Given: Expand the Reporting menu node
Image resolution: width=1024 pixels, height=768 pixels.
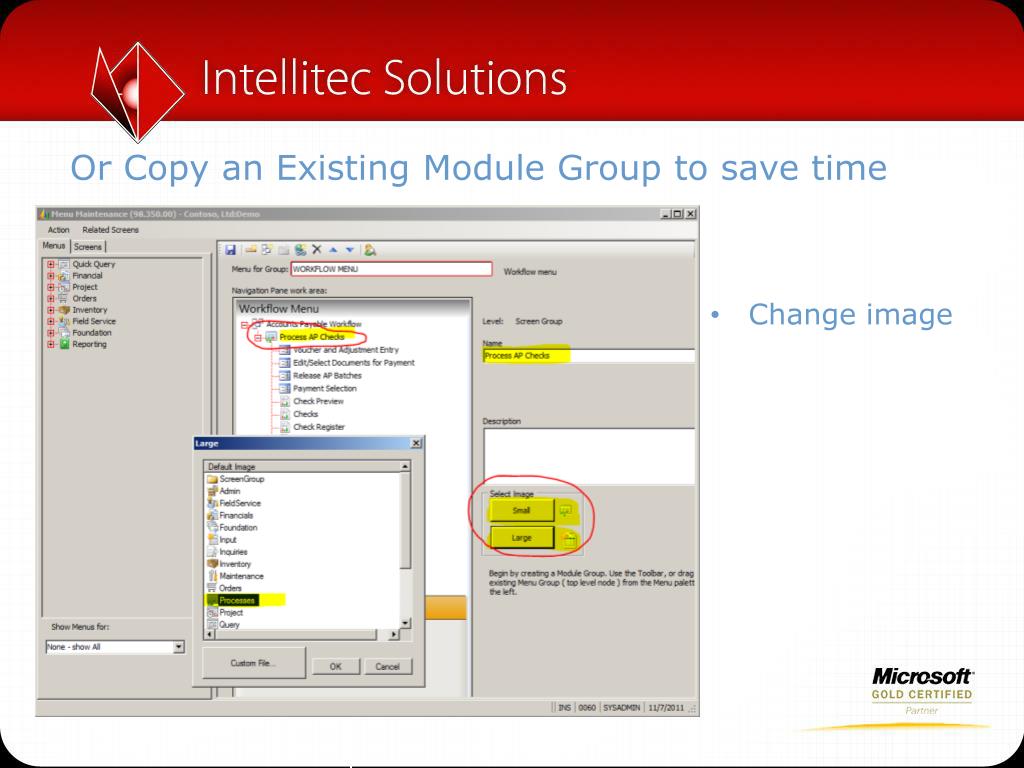Looking at the screenshot, I should click(x=51, y=344).
